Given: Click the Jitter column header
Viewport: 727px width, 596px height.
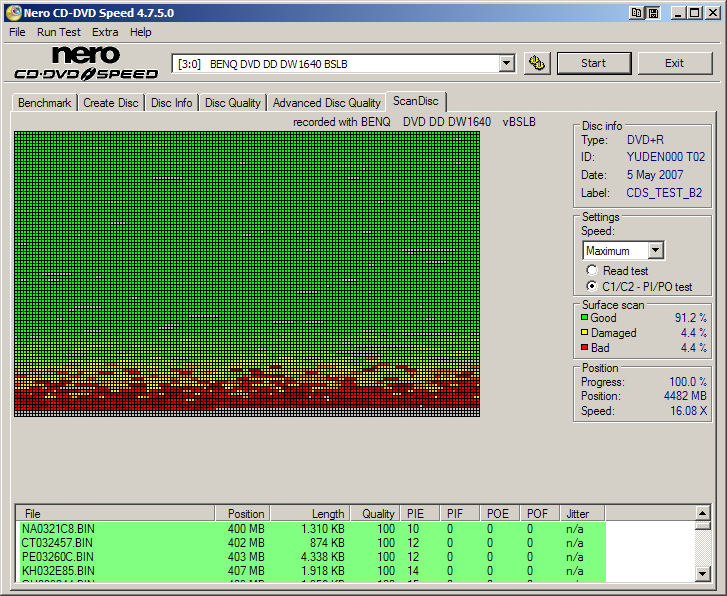Looking at the screenshot, I should [582, 513].
